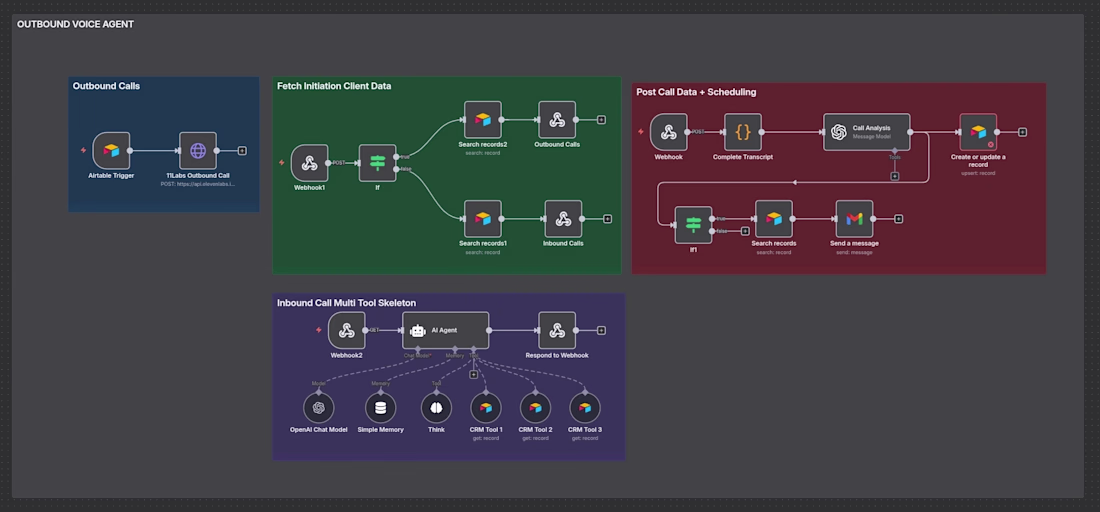Select the Post Call Data + Scheduling title
Image resolution: width=1100 pixels, height=512 pixels.
696,92
